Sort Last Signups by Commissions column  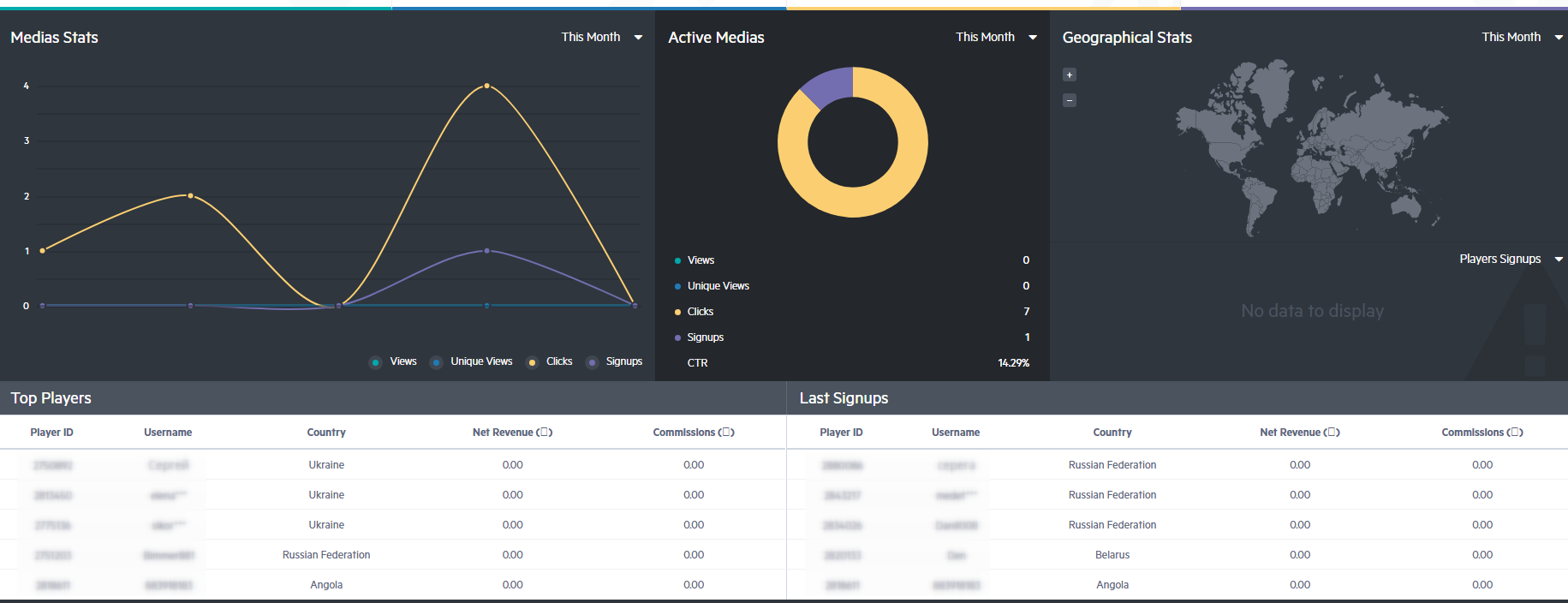pos(1482,433)
